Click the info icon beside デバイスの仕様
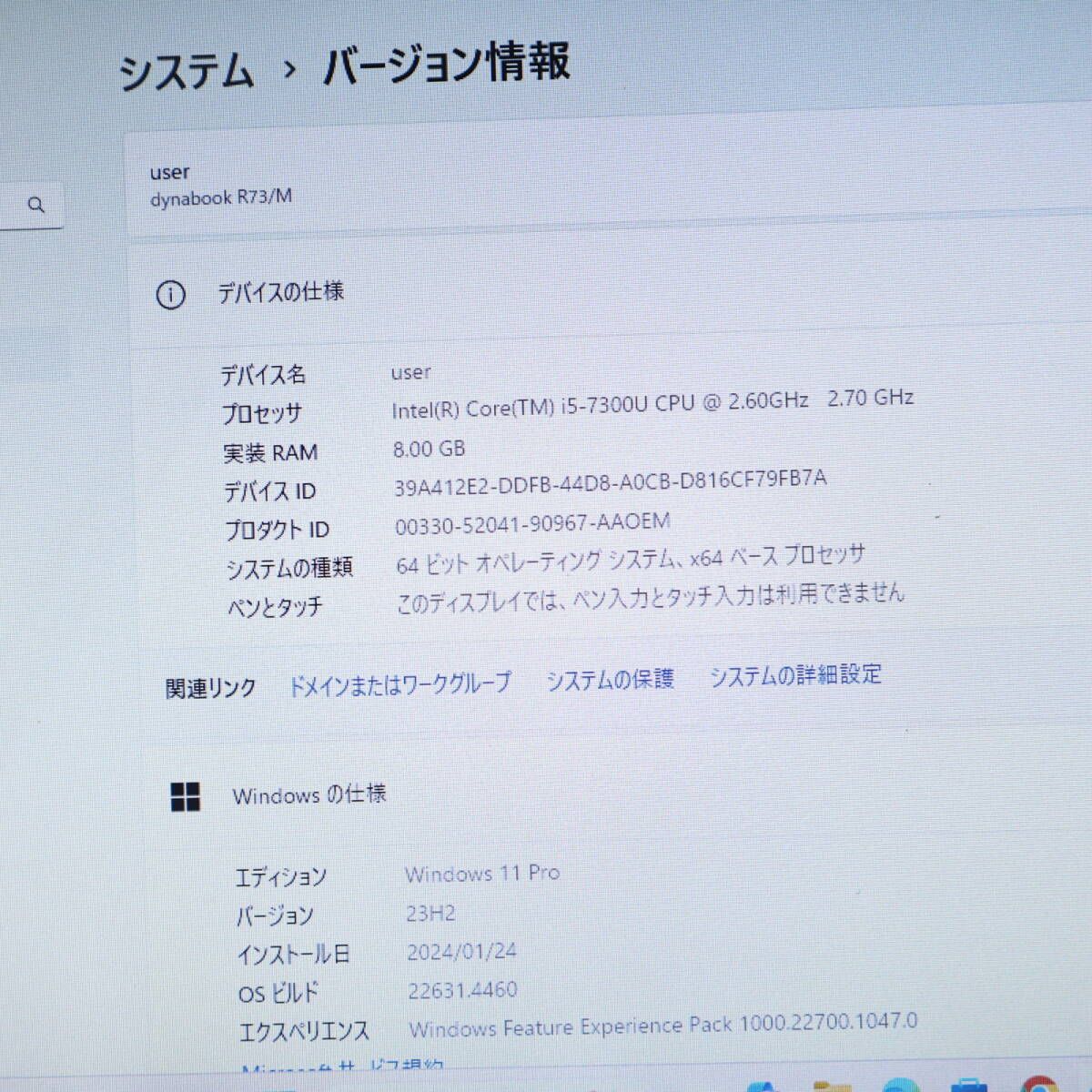This screenshot has height=1092, width=1092. coord(171,295)
